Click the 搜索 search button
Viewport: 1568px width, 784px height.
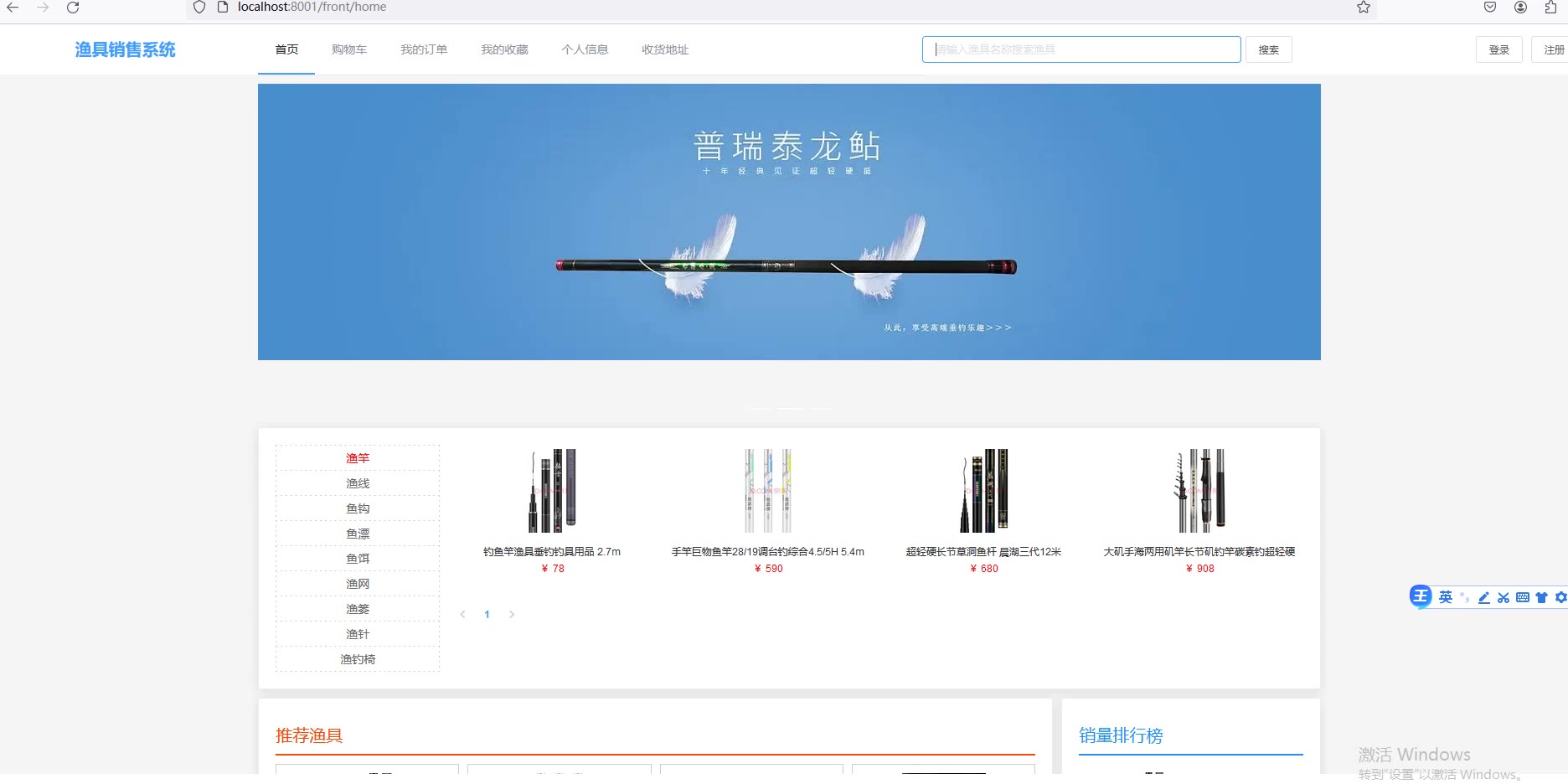click(x=1268, y=49)
